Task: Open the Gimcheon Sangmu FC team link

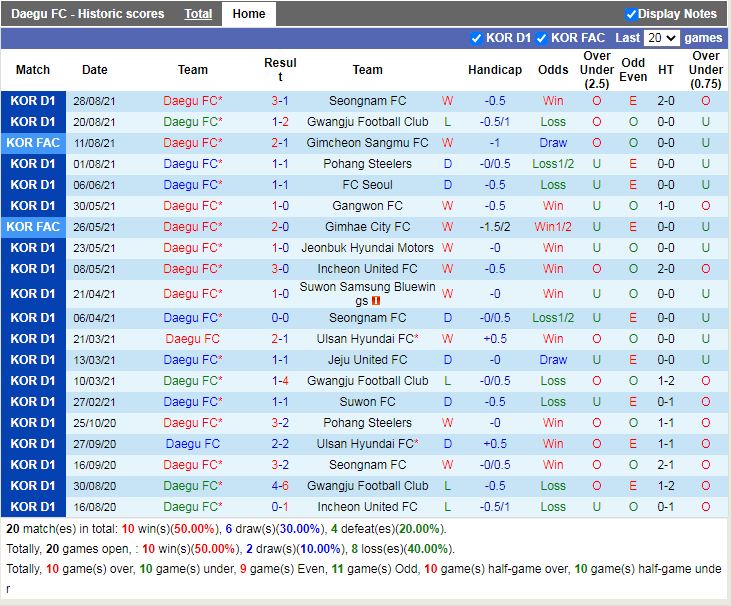Action: [367, 143]
